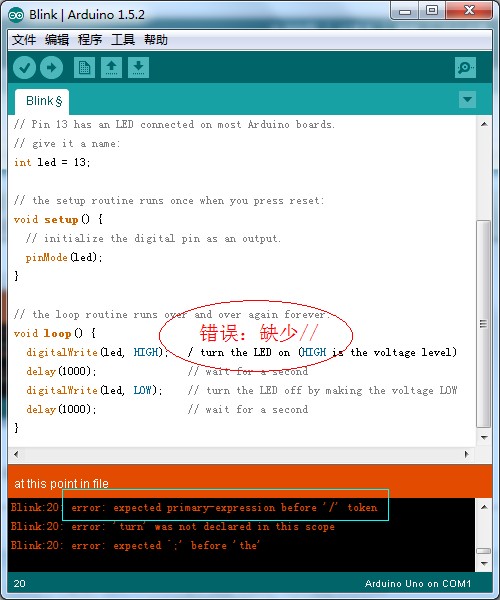This screenshot has height=600, width=500.
Task: Click the horizontal scrollbar right arrow
Action: point(466,454)
